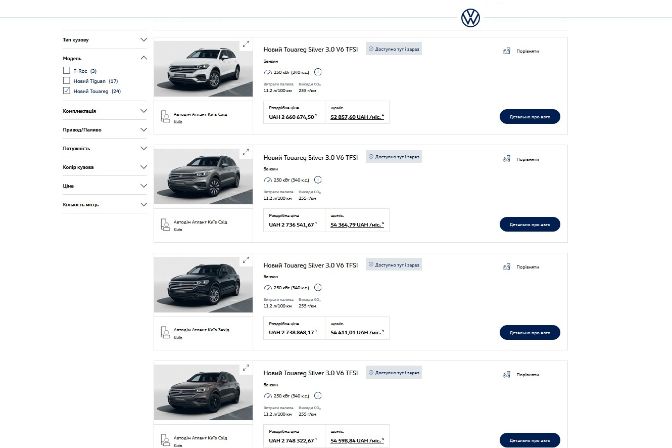
Task: Collapse the Модель filter section
Action: click(x=144, y=58)
